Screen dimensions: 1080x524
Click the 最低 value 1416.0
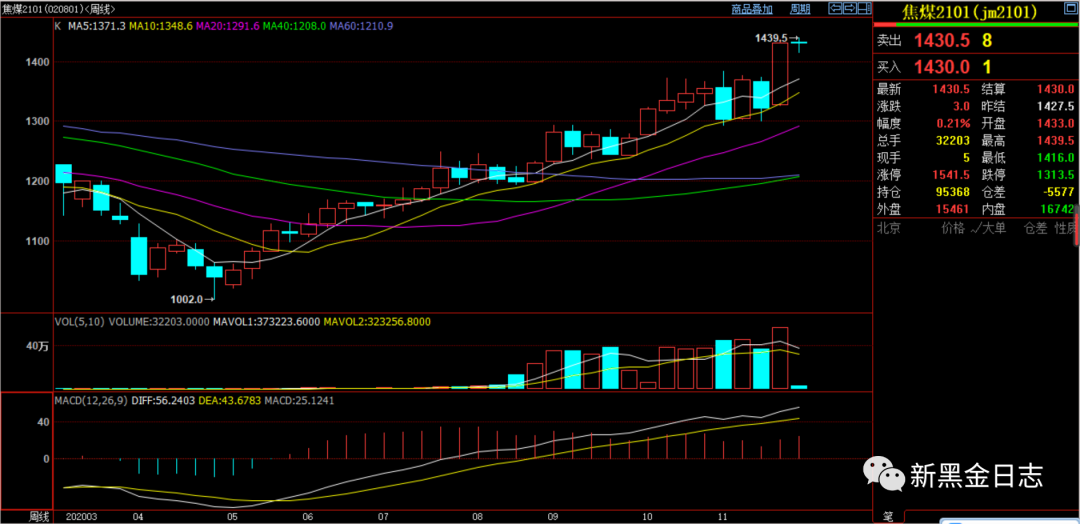click(1055, 158)
